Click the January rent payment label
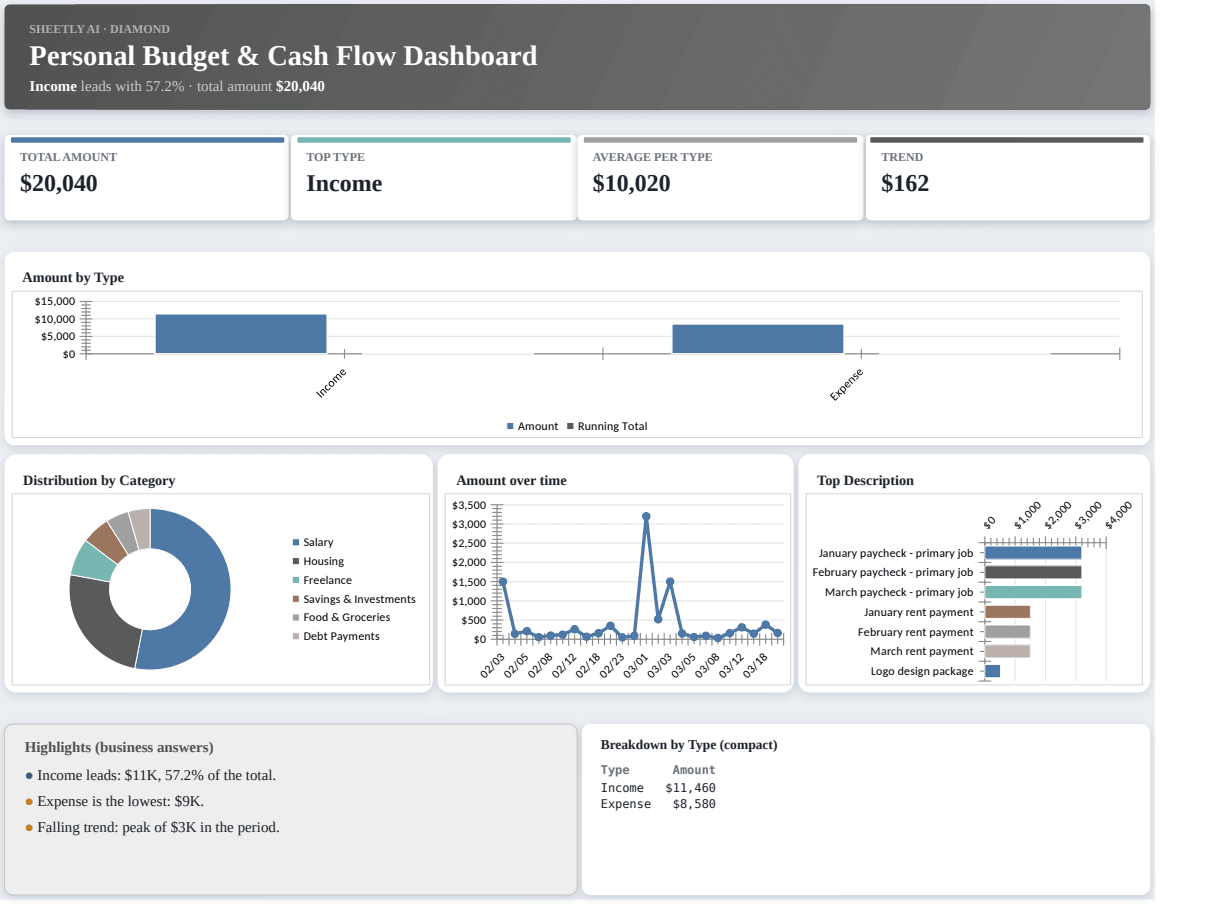Screen dimensions: 1227x922 click(918, 612)
